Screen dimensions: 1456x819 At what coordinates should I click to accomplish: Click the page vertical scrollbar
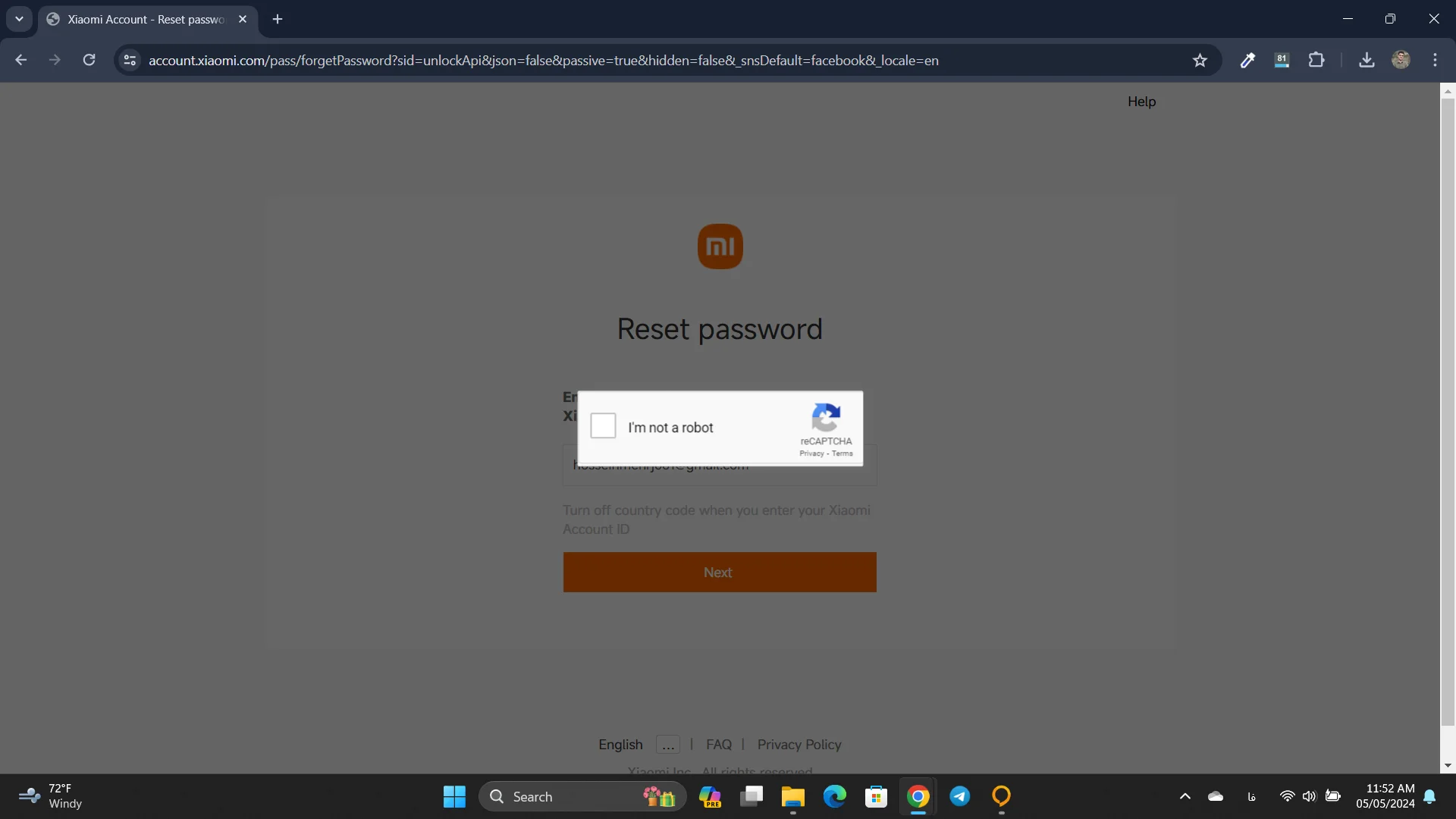[1448, 409]
